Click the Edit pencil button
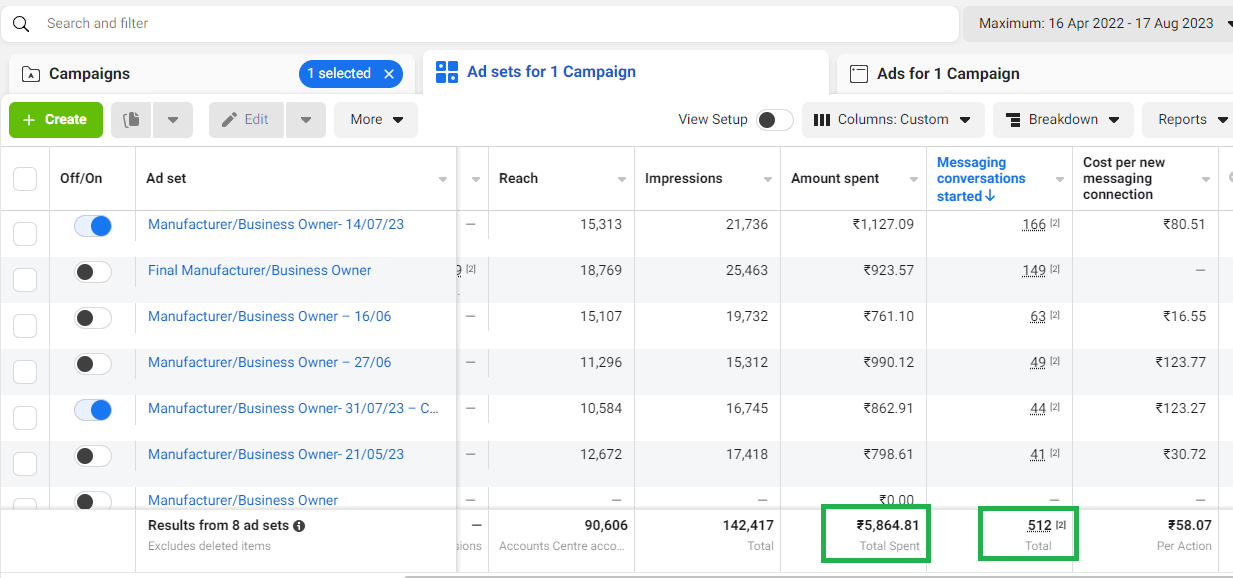The width and height of the screenshot is (1233, 578). 246,120
